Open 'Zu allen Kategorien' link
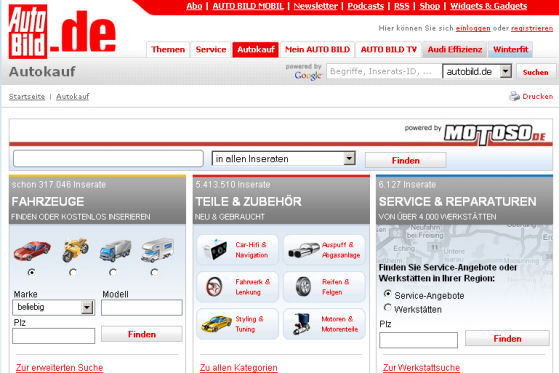 [239, 367]
